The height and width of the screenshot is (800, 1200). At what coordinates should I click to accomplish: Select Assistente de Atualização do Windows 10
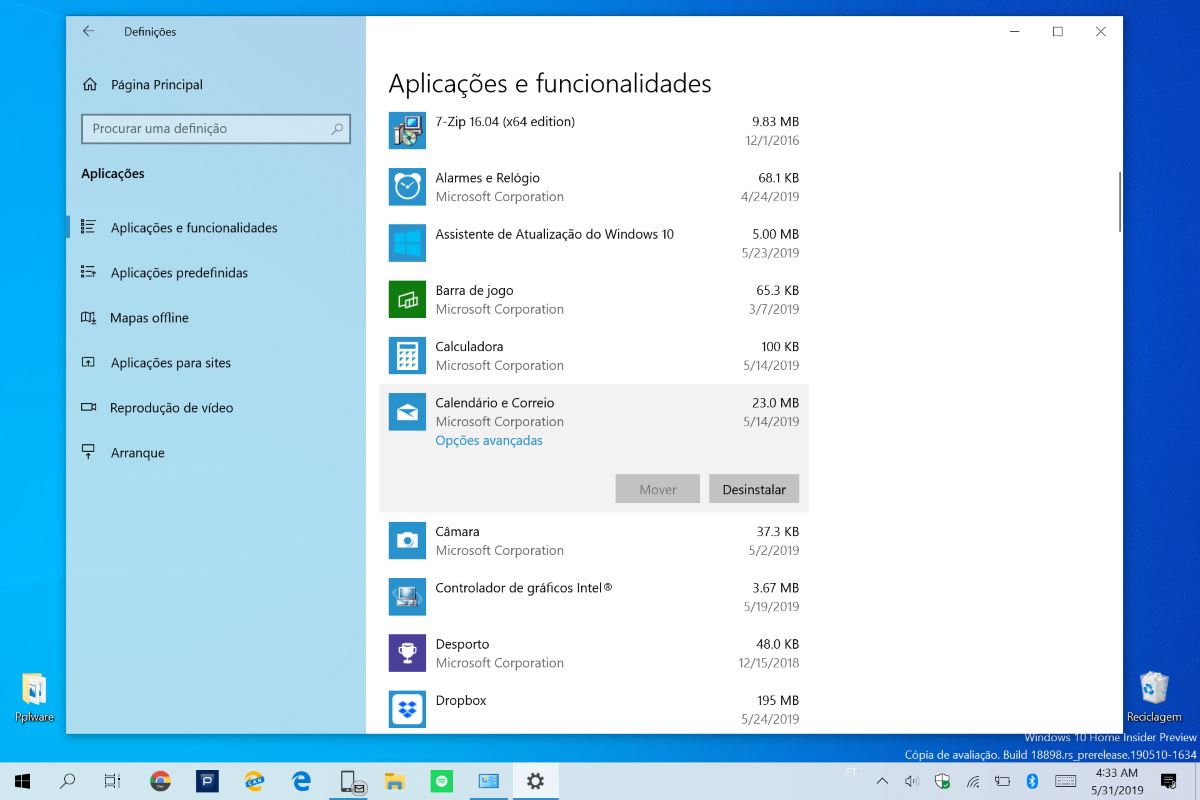(x=554, y=234)
